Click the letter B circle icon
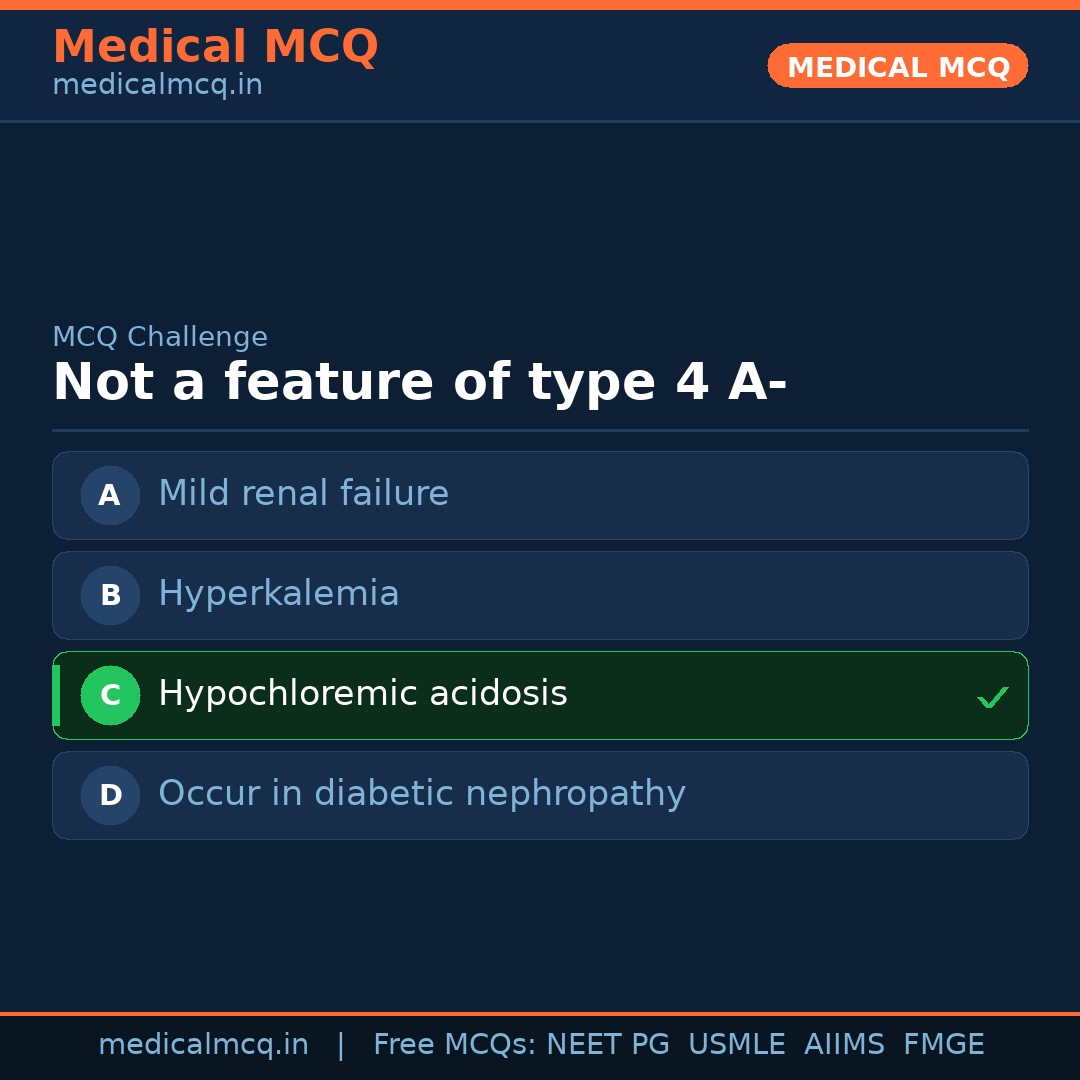Viewport: 1080px width, 1080px height. click(x=110, y=595)
